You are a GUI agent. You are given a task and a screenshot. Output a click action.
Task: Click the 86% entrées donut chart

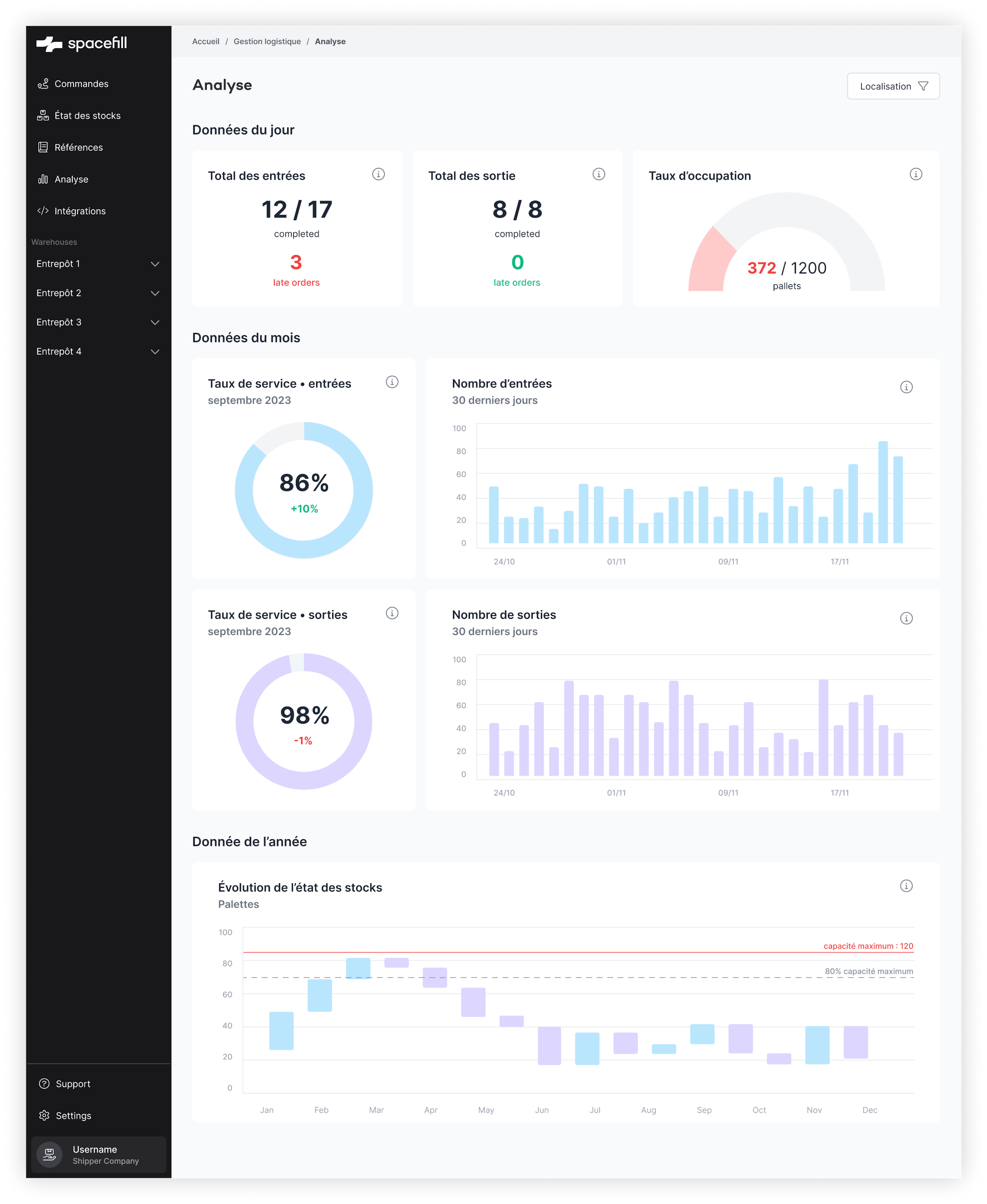pyautogui.click(x=304, y=490)
